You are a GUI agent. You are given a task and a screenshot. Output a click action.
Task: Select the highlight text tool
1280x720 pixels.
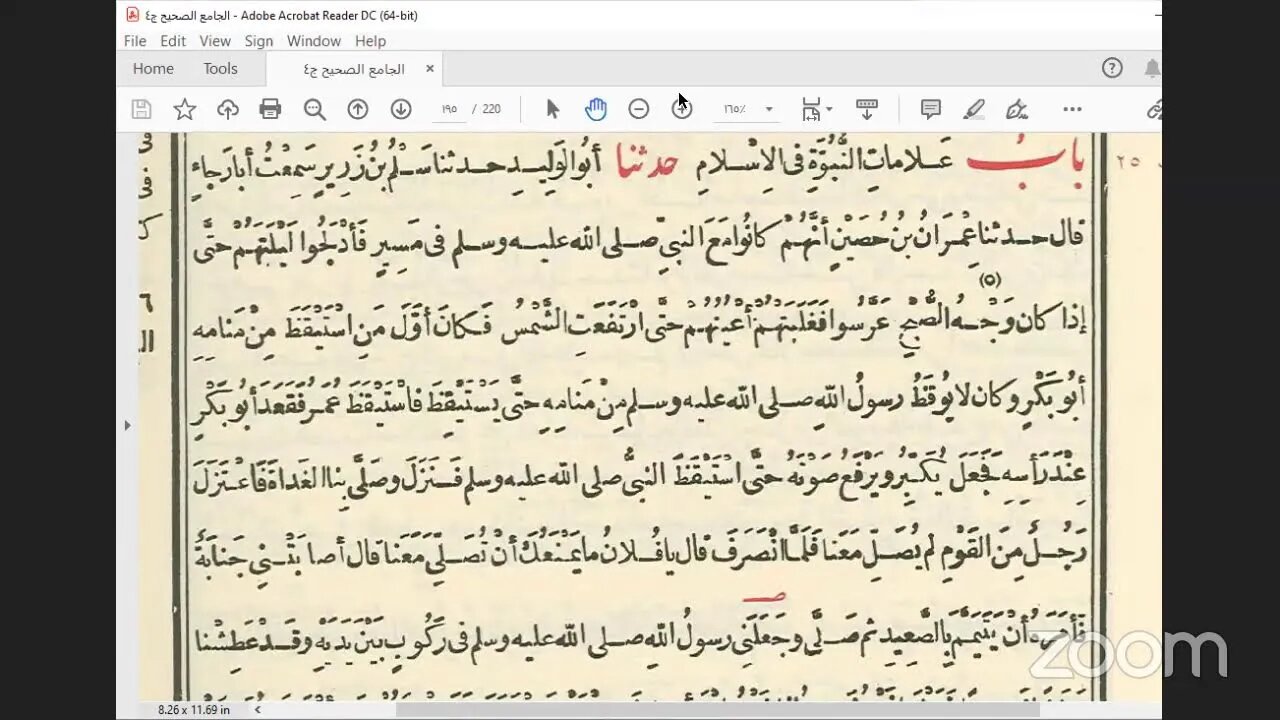pyautogui.click(x=974, y=109)
